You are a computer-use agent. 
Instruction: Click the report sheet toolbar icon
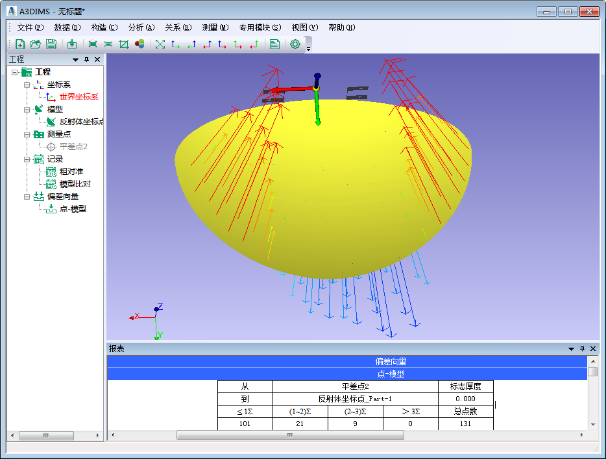[x=274, y=45]
